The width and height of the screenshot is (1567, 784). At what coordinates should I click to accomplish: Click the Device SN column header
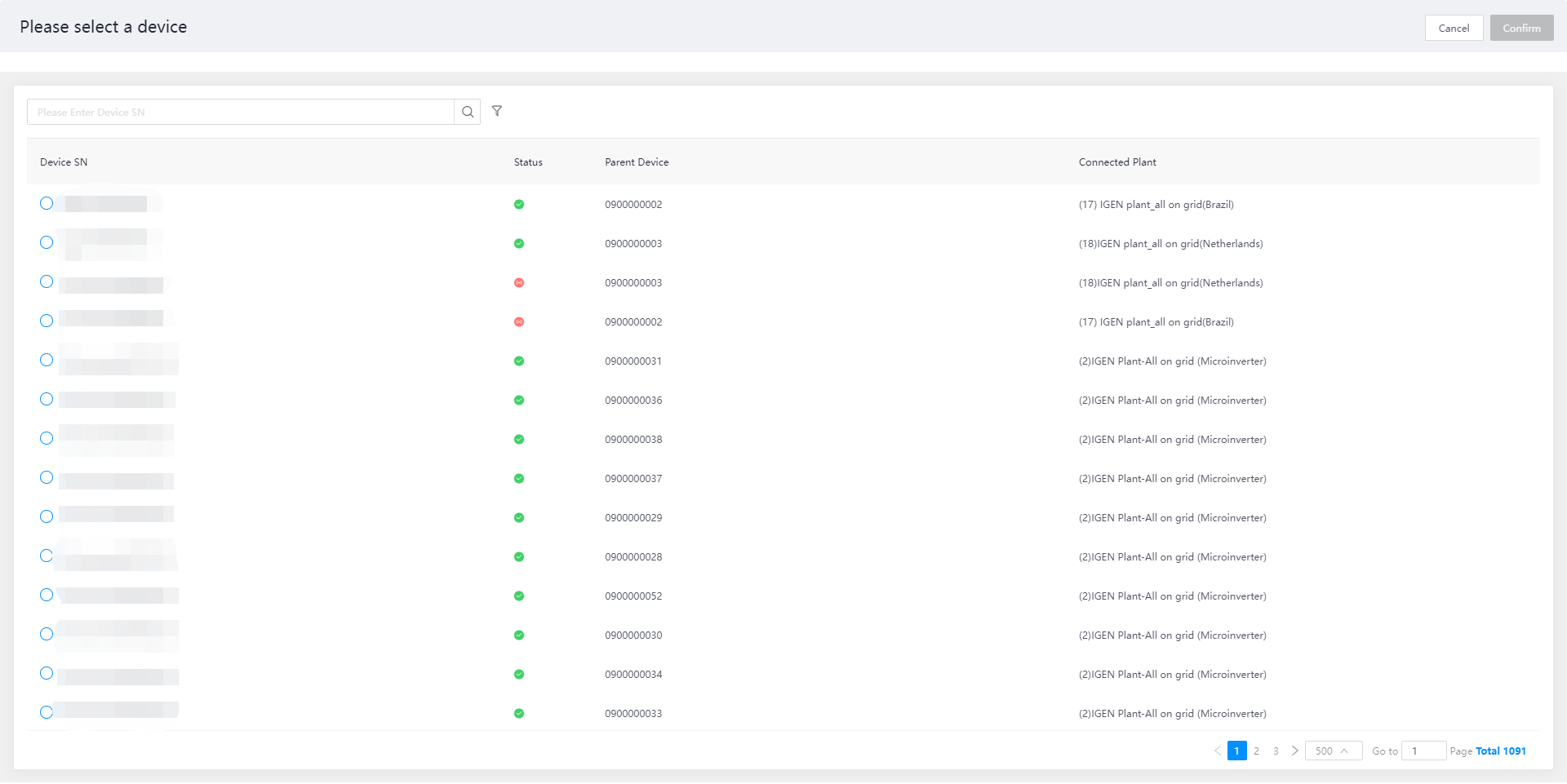64,162
